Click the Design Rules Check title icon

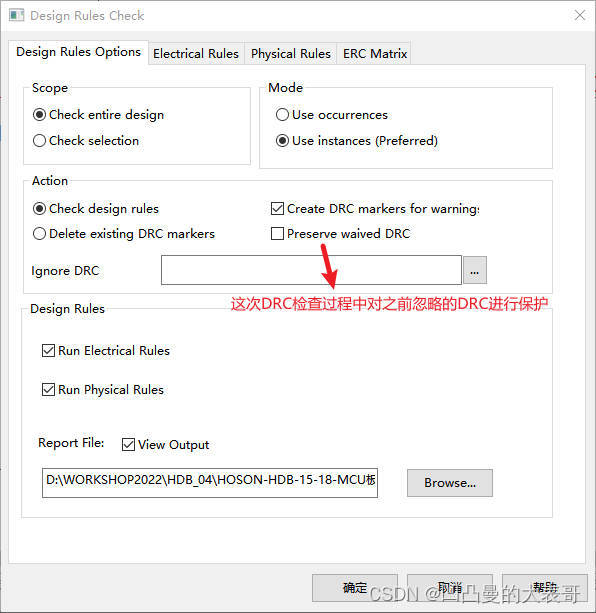(16, 16)
